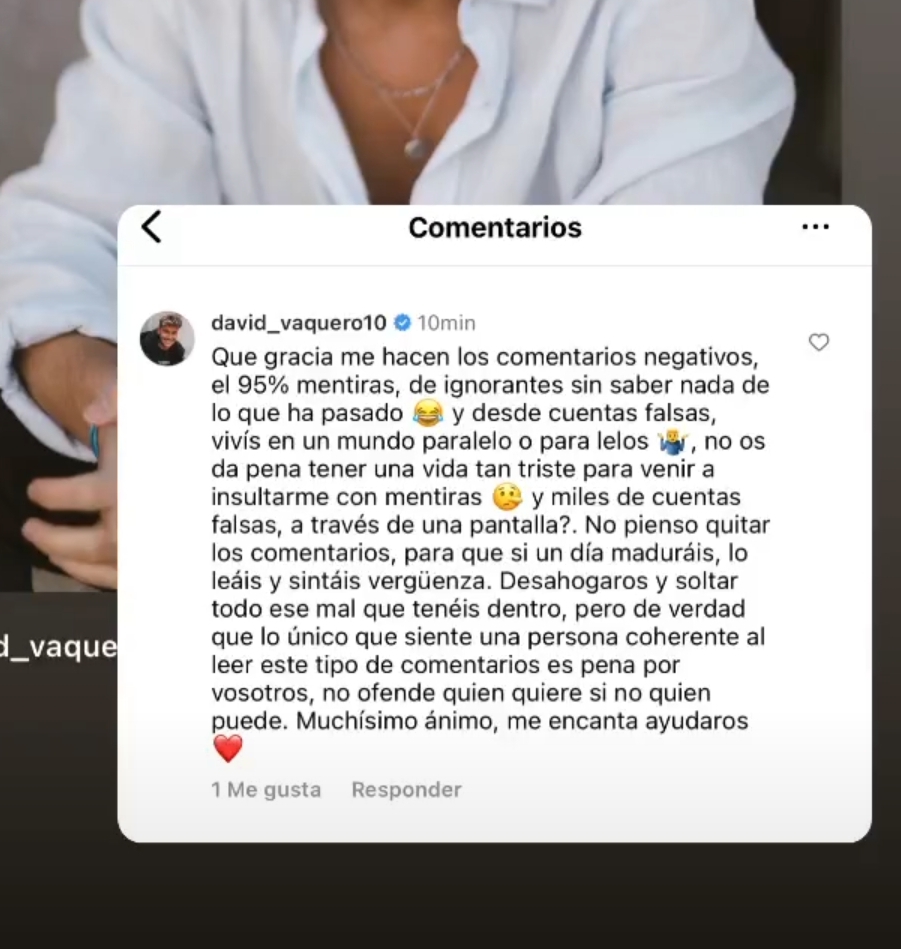
Task: Open the three-dots more options menu
Action: (x=815, y=227)
